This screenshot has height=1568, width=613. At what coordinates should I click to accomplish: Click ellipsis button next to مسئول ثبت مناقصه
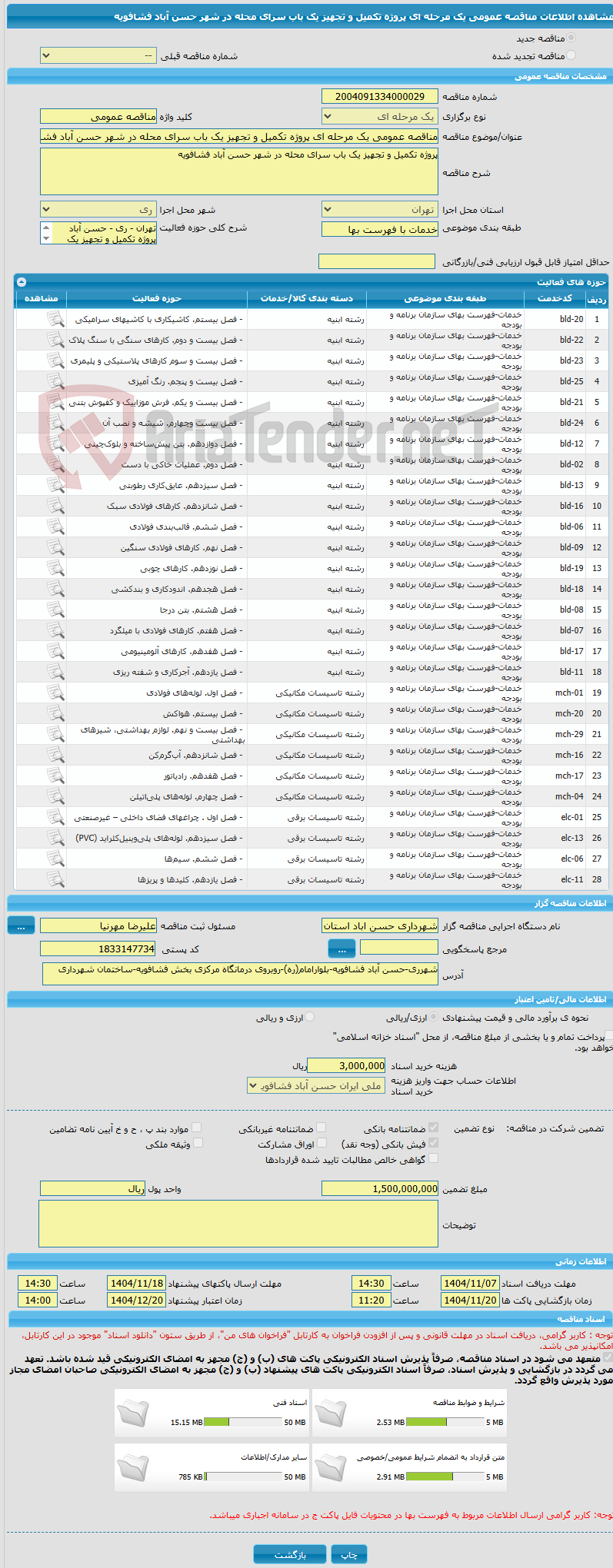[x=21, y=926]
